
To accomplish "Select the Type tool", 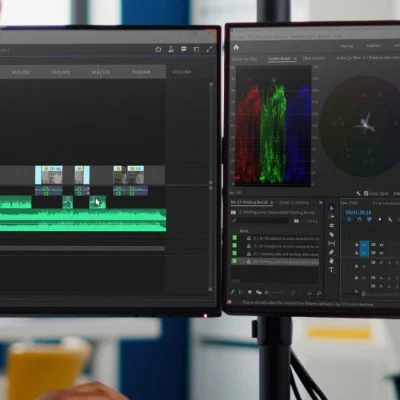I will (332, 270).
